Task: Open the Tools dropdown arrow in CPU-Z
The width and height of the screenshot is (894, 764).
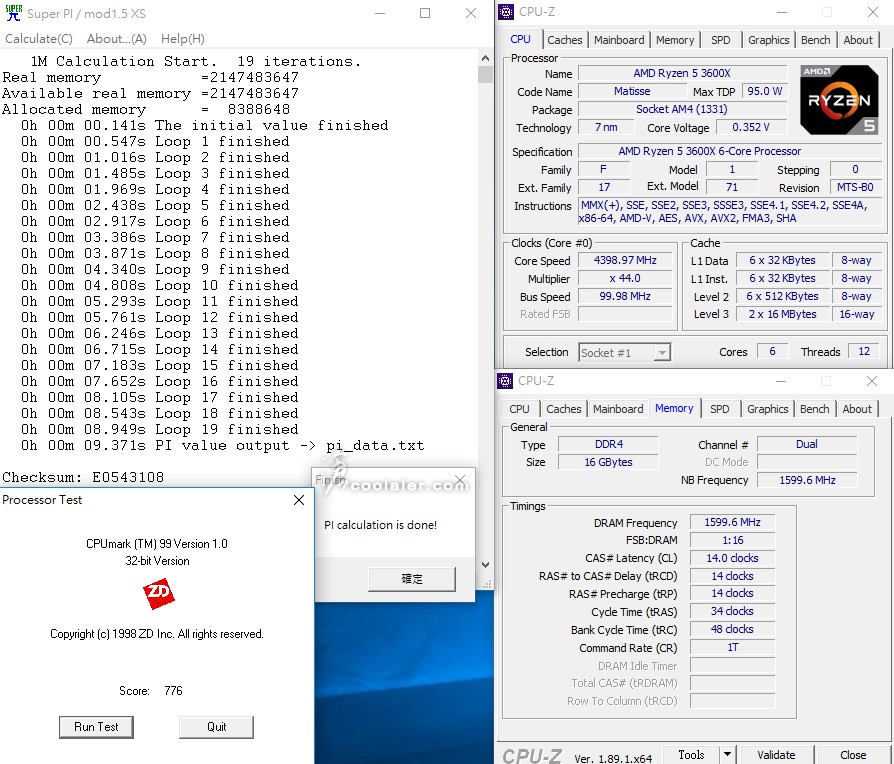Action: [728, 754]
